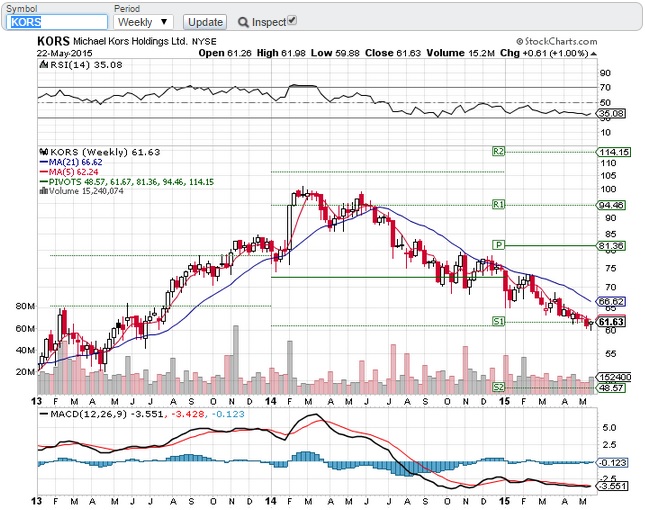Screen dimensions: 645x510
Task: Click the -0.123 histogram value tag
Action: click(612, 463)
